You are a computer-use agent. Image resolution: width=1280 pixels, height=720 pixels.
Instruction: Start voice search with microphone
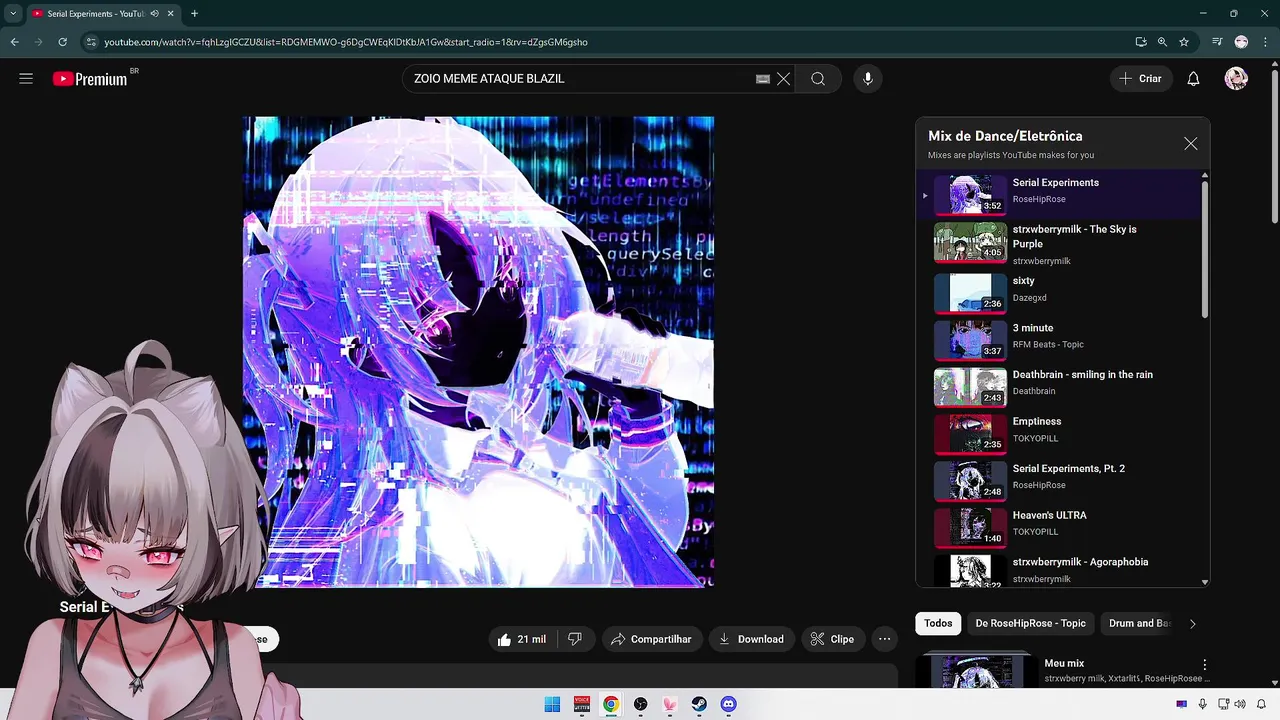click(868, 79)
